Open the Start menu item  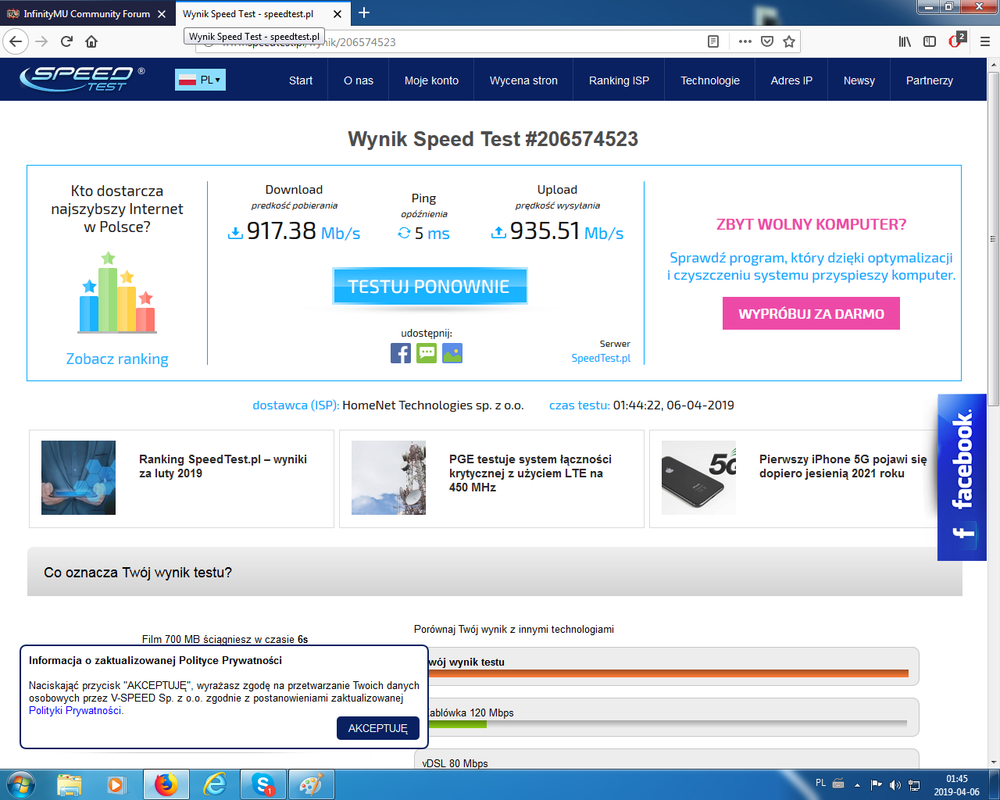tap(300, 80)
